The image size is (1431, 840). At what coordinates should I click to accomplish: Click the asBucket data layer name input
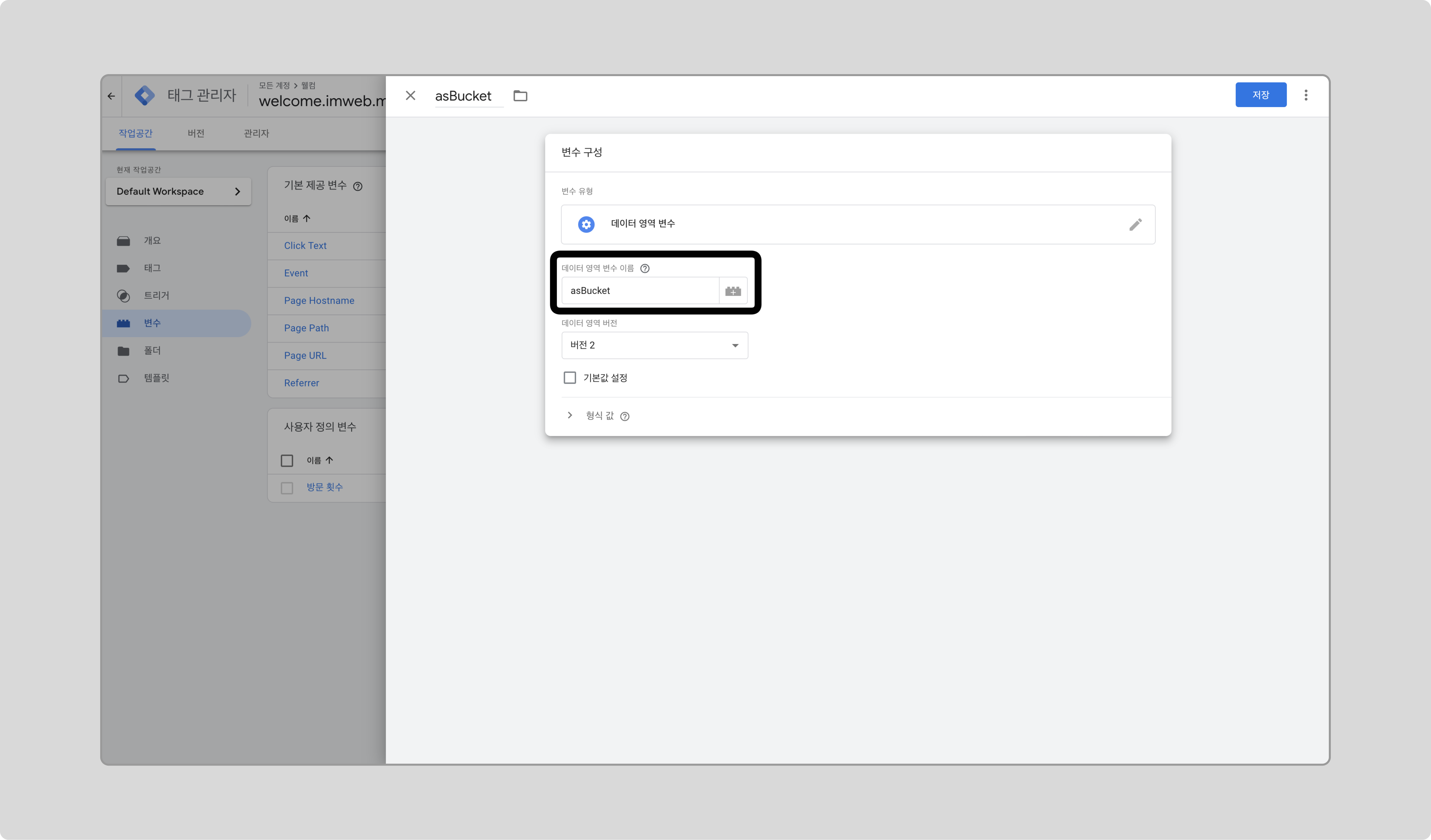(x=640, y=291)
